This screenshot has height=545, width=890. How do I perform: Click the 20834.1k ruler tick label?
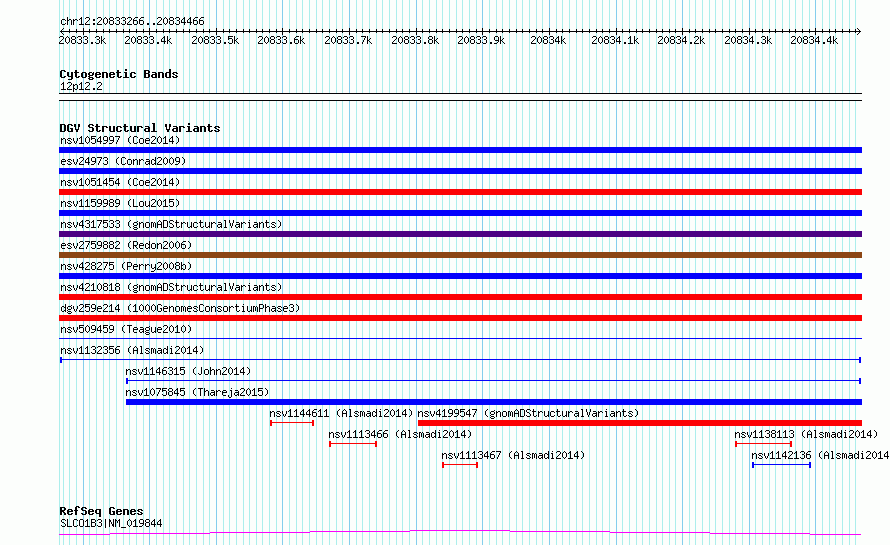615,40
